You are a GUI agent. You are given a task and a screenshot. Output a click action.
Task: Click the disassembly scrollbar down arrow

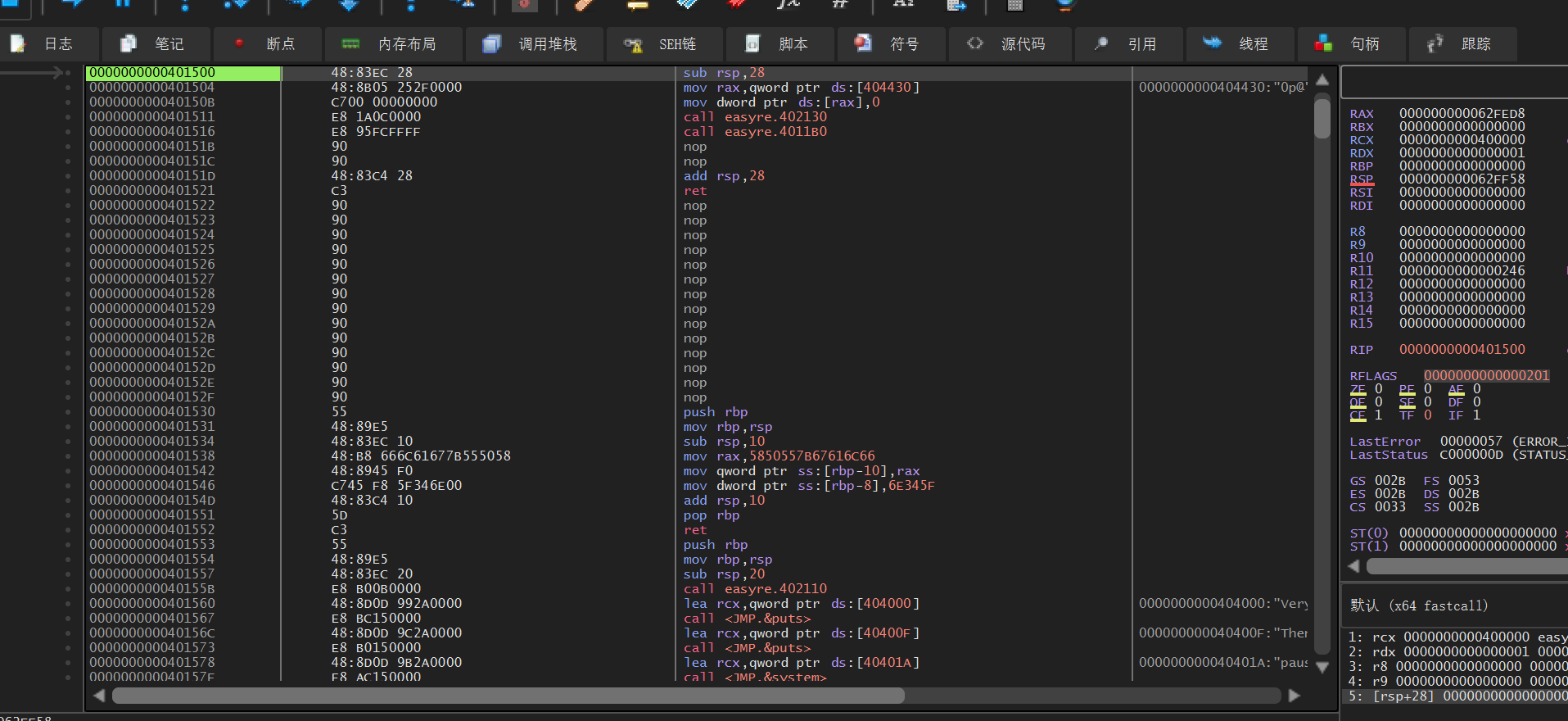pos(1322,668)
